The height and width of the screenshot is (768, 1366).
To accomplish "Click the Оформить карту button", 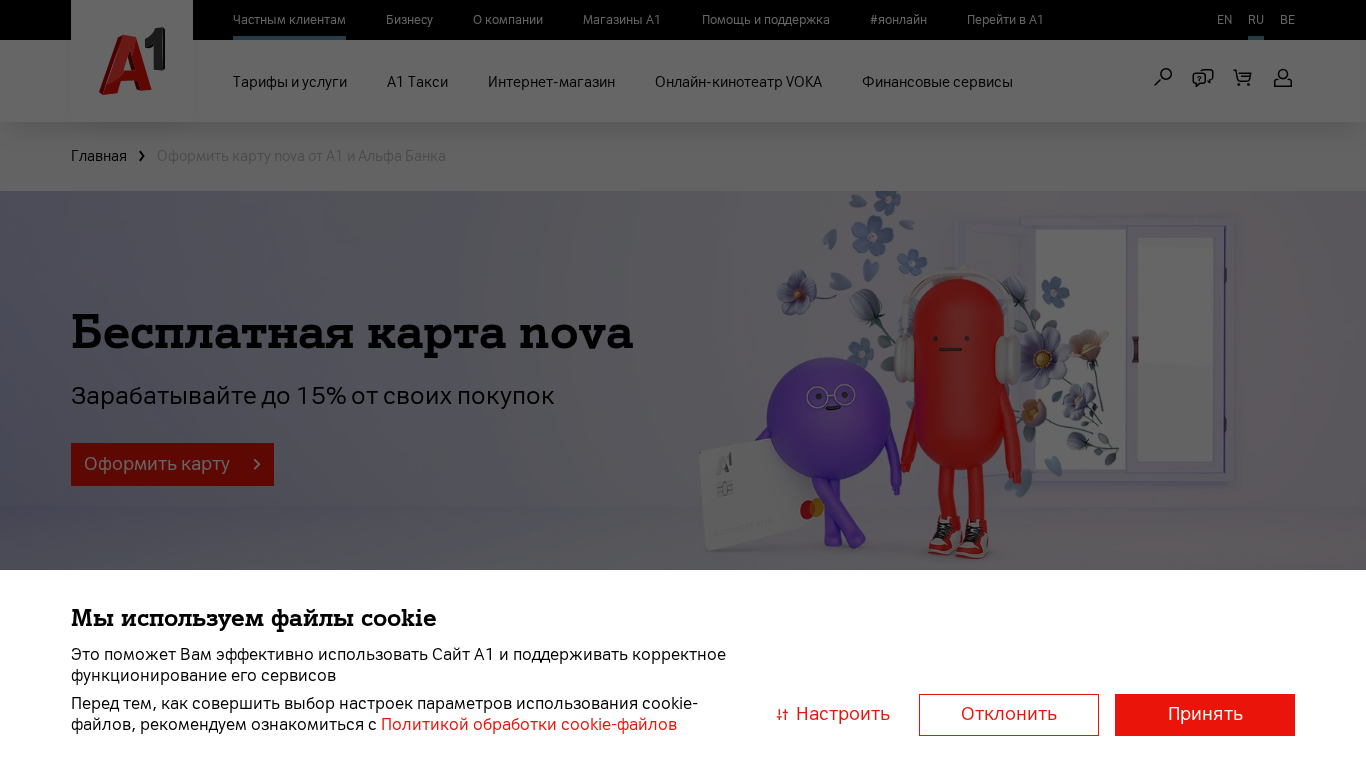I will 172,464.
